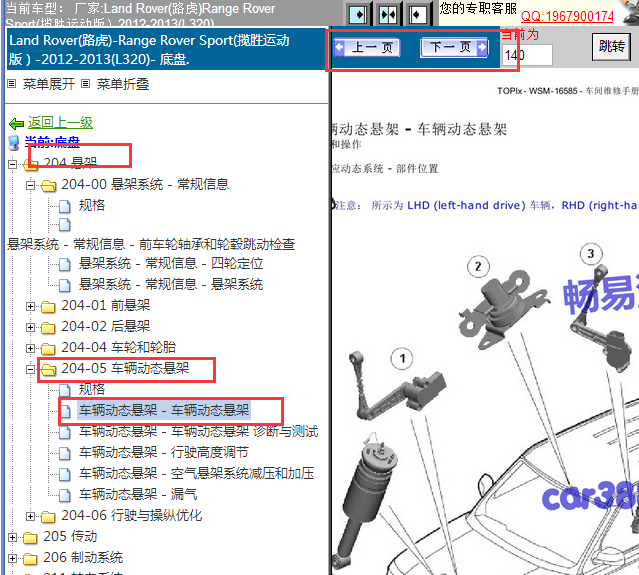639x575 pixels.
Task: Click the 204-04 车轮和轮胎 folder icon
Action: [48, 349]
